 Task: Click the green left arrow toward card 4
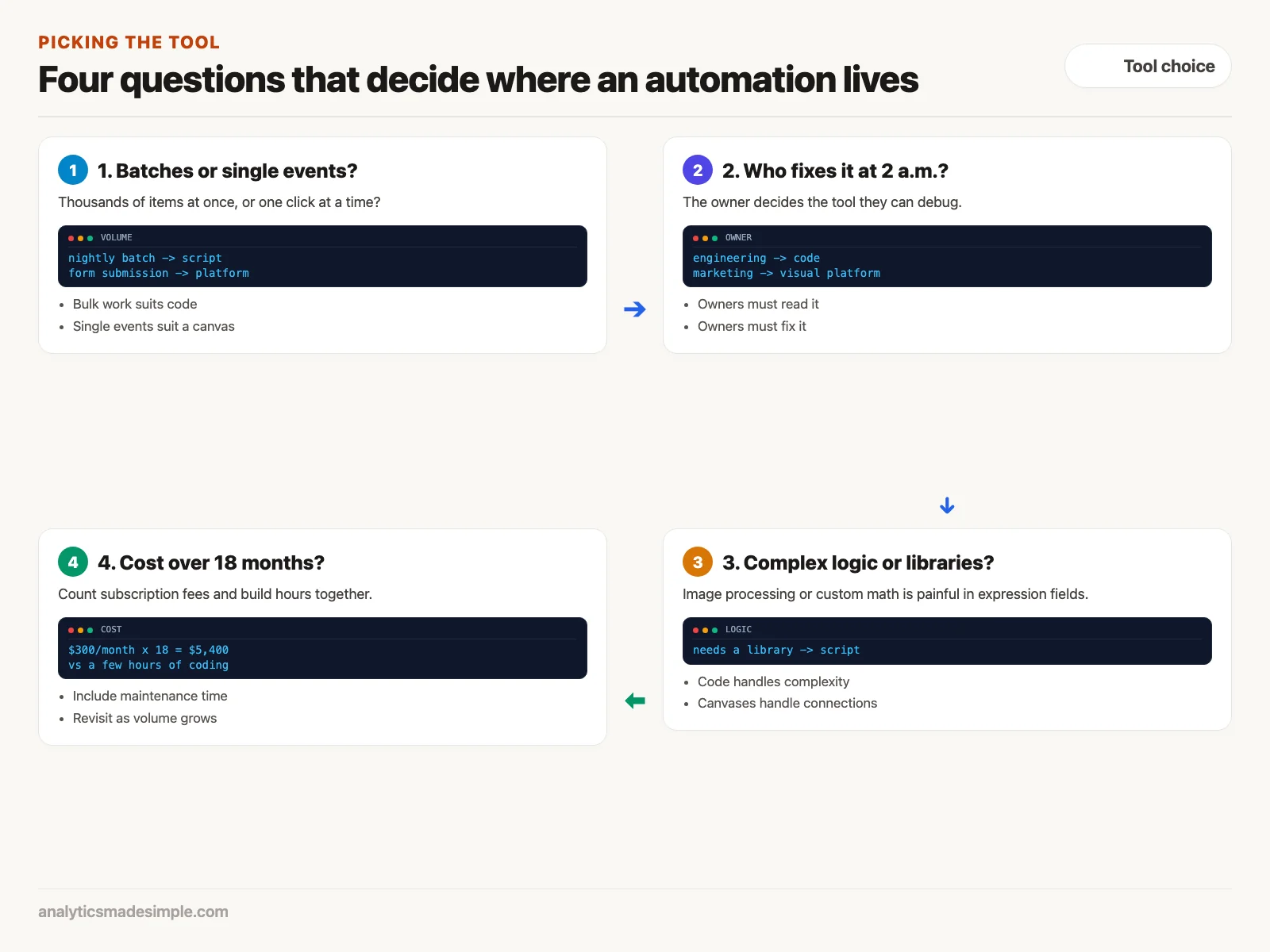635,701
